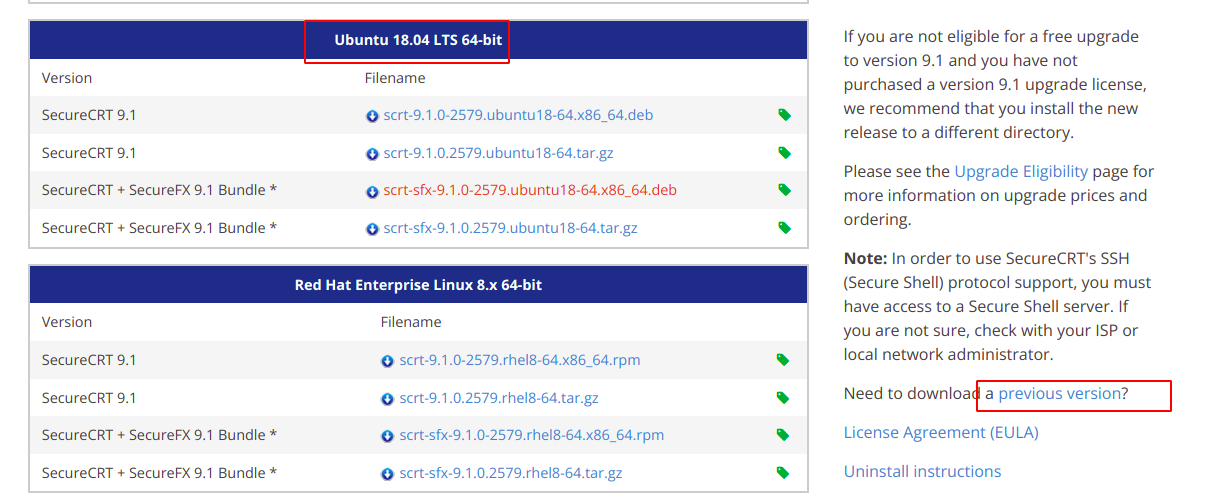Click SecureCRT 9.1 label for Ubuntu .deb row
Image resolution: width=1214 pixels, height=497 pixels.
(x=89, y=115)
